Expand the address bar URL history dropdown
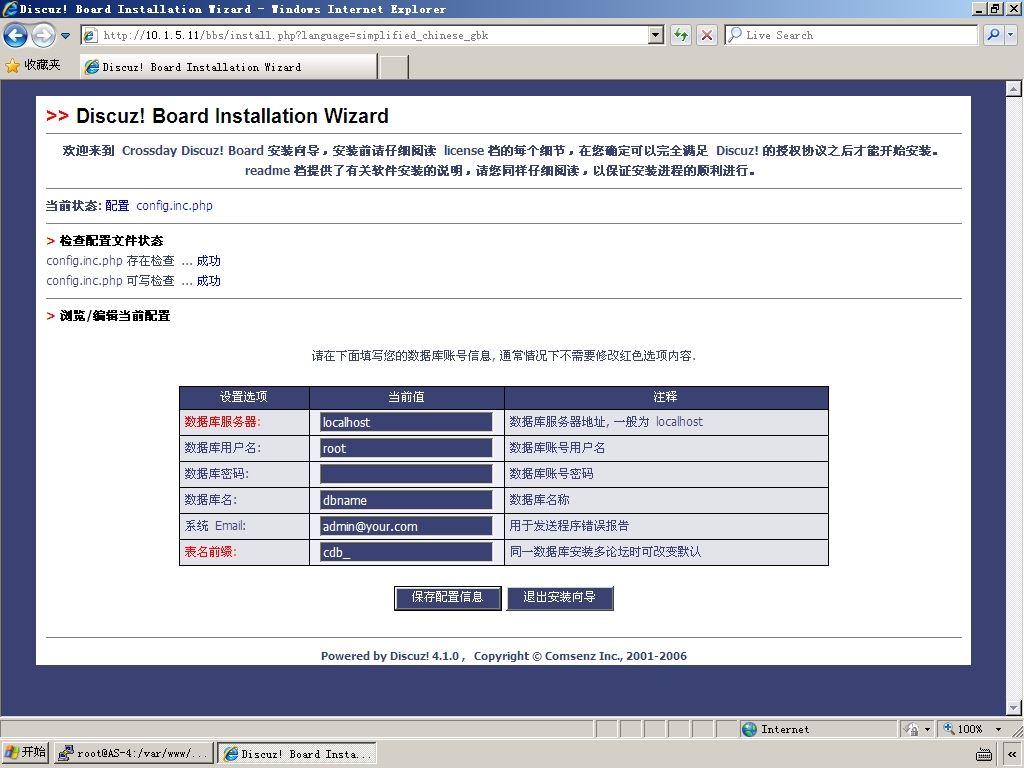 (x=656, y=35)
